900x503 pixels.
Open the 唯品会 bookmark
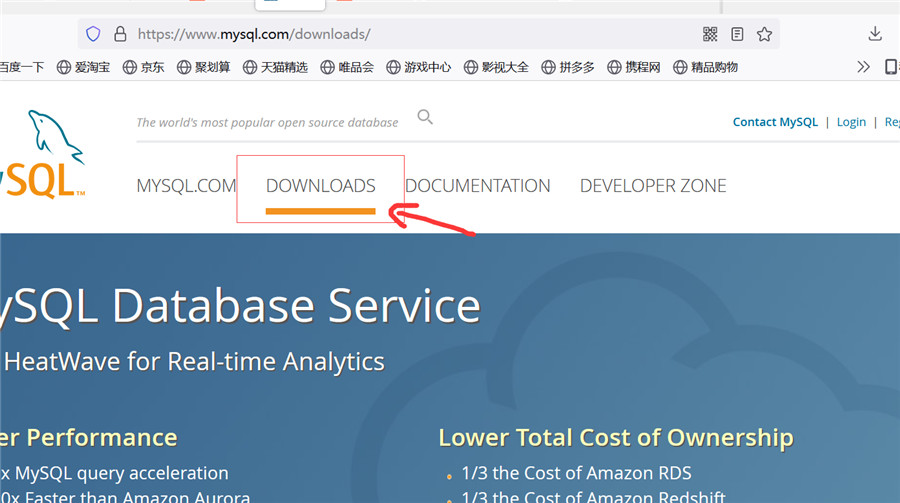[347, 67]
